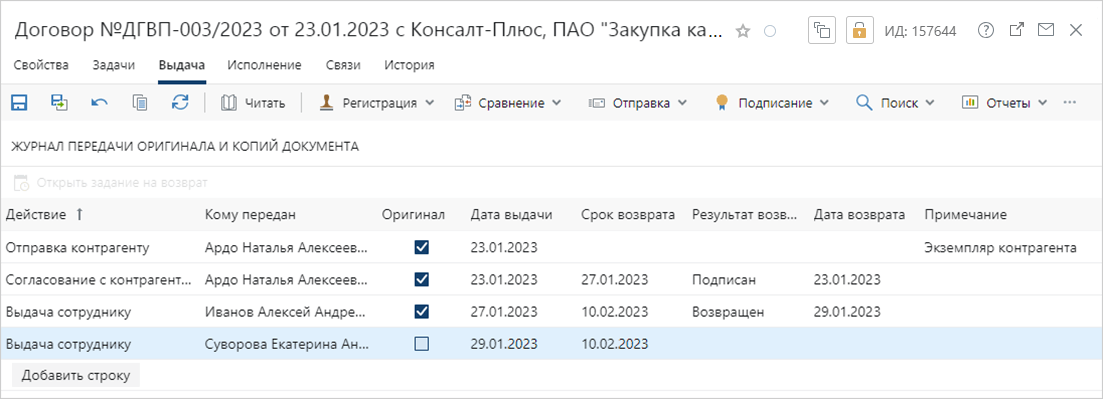Open the Поиск dropdown
Image resolution: width=1103 pixels, height=399 pixels.
pyautogui.click(x=895, y=103)
